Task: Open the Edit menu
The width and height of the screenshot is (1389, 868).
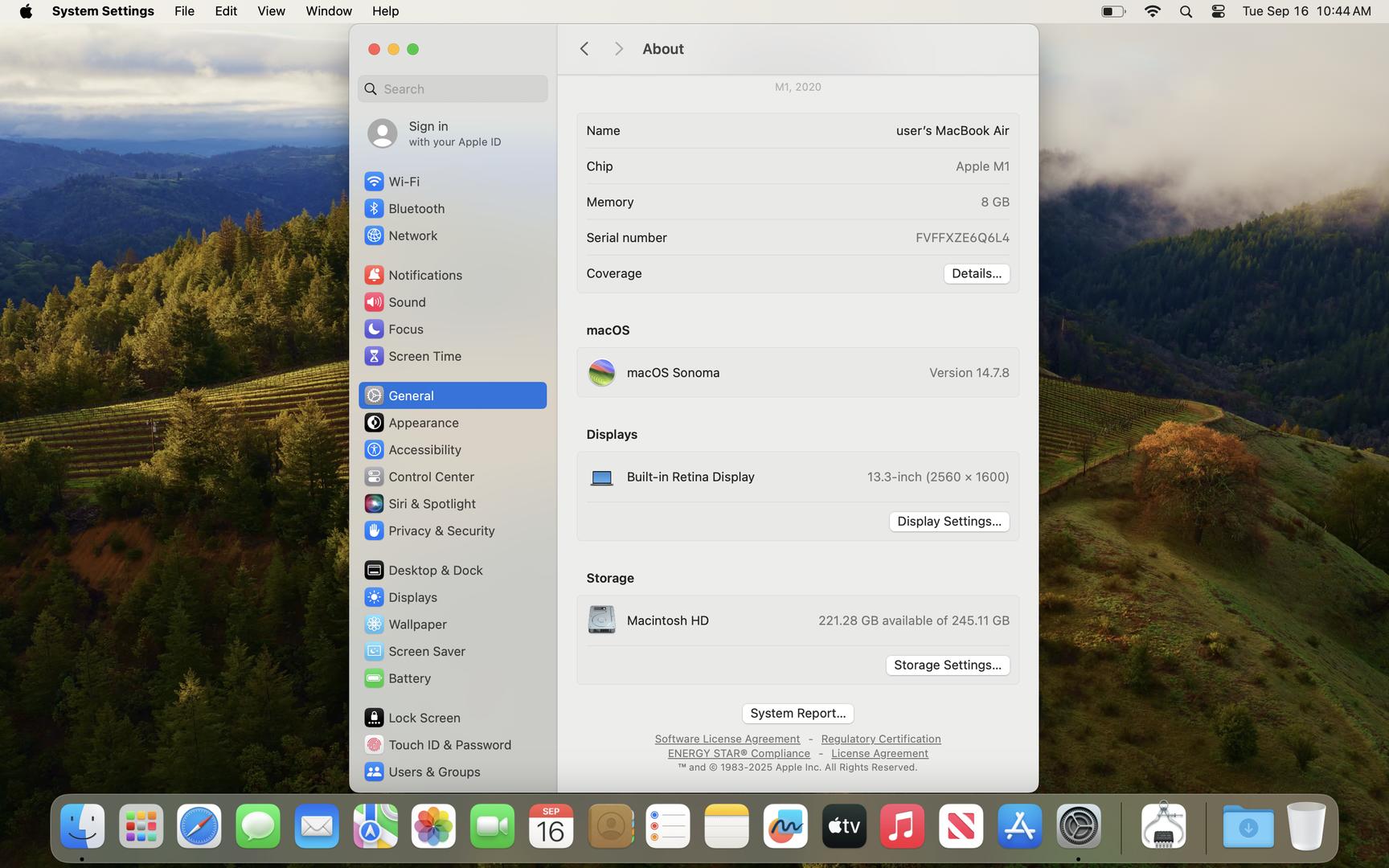Action: [x=226, y=11]
